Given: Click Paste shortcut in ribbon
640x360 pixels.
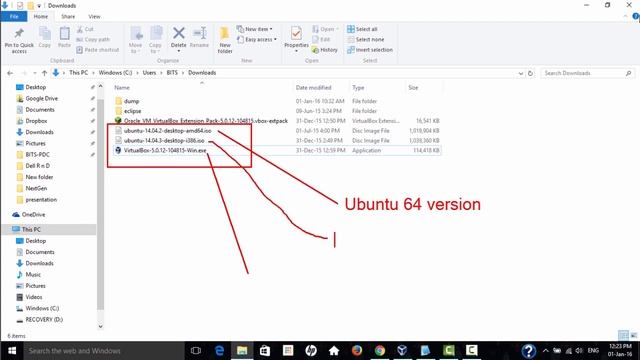Looking at the screenshot, I should [98, 50].
